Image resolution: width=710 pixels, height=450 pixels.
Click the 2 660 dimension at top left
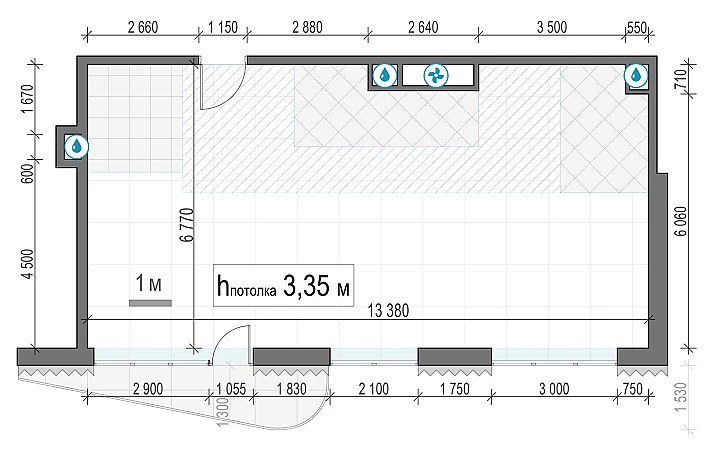click(x=143, y=27)
